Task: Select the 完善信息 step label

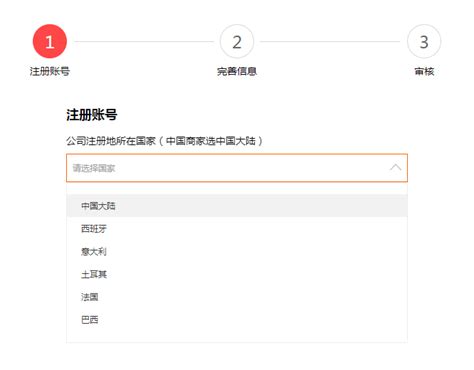Action: [x=237, y=71]
